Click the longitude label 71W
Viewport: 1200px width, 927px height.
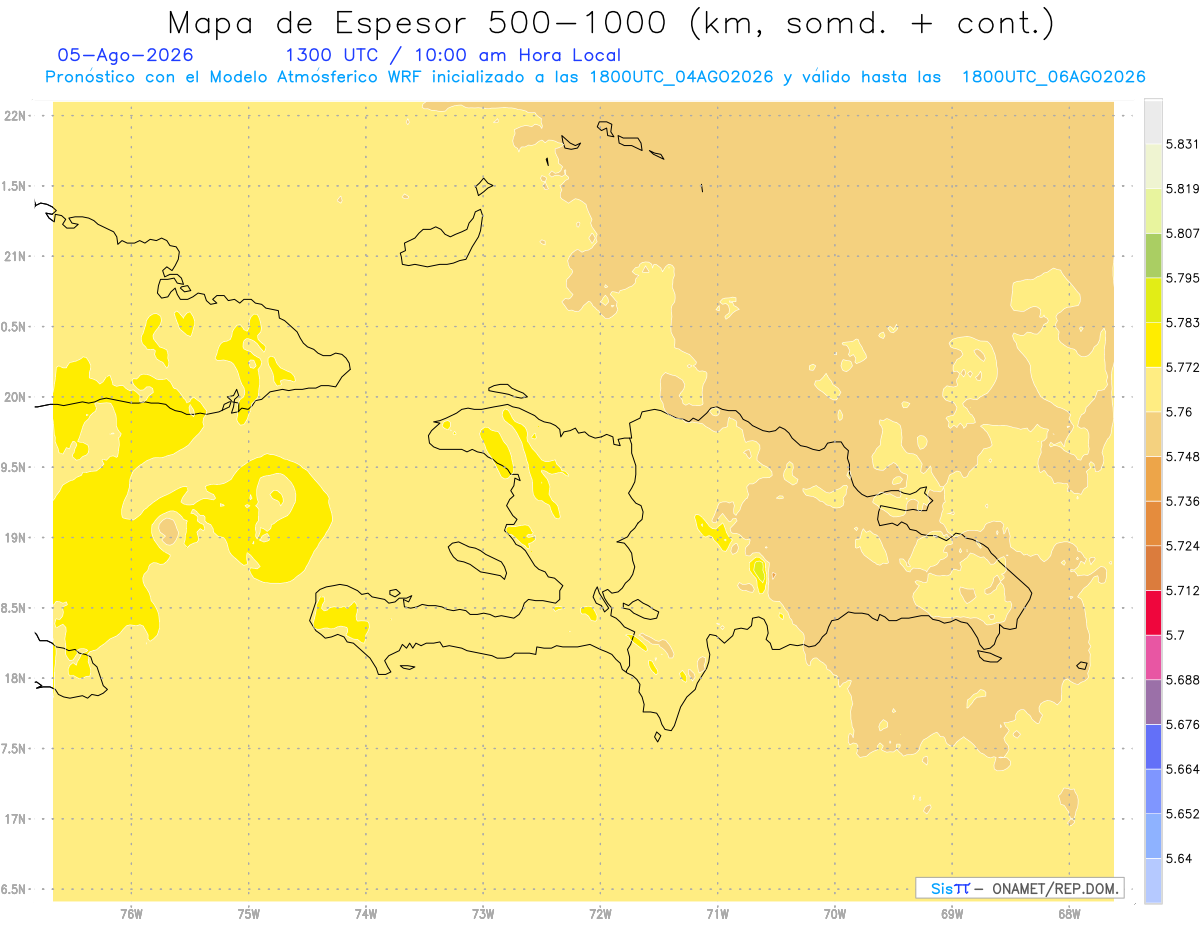[x=717, y=914]
